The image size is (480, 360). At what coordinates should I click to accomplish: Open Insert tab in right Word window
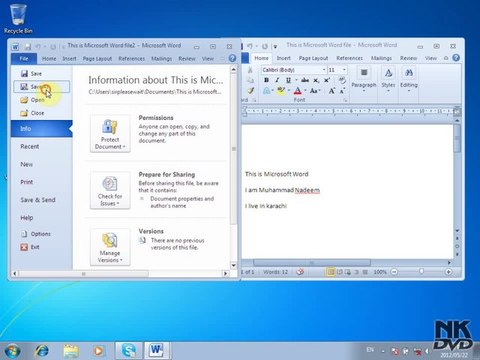(283, 58)
